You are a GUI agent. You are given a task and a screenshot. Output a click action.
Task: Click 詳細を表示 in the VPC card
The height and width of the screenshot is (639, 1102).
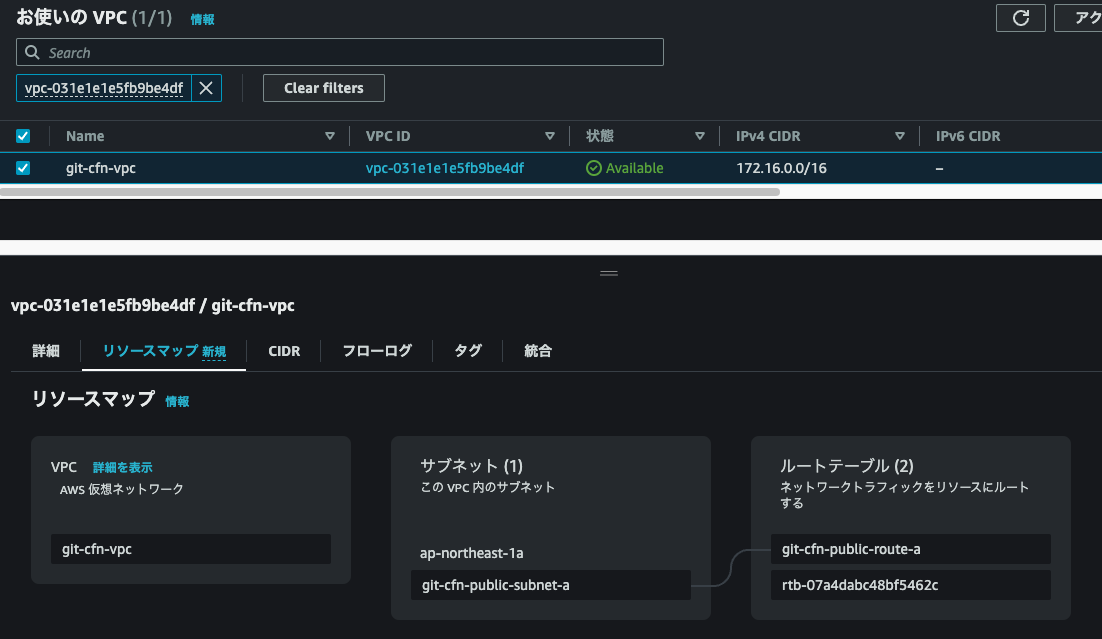121,467
